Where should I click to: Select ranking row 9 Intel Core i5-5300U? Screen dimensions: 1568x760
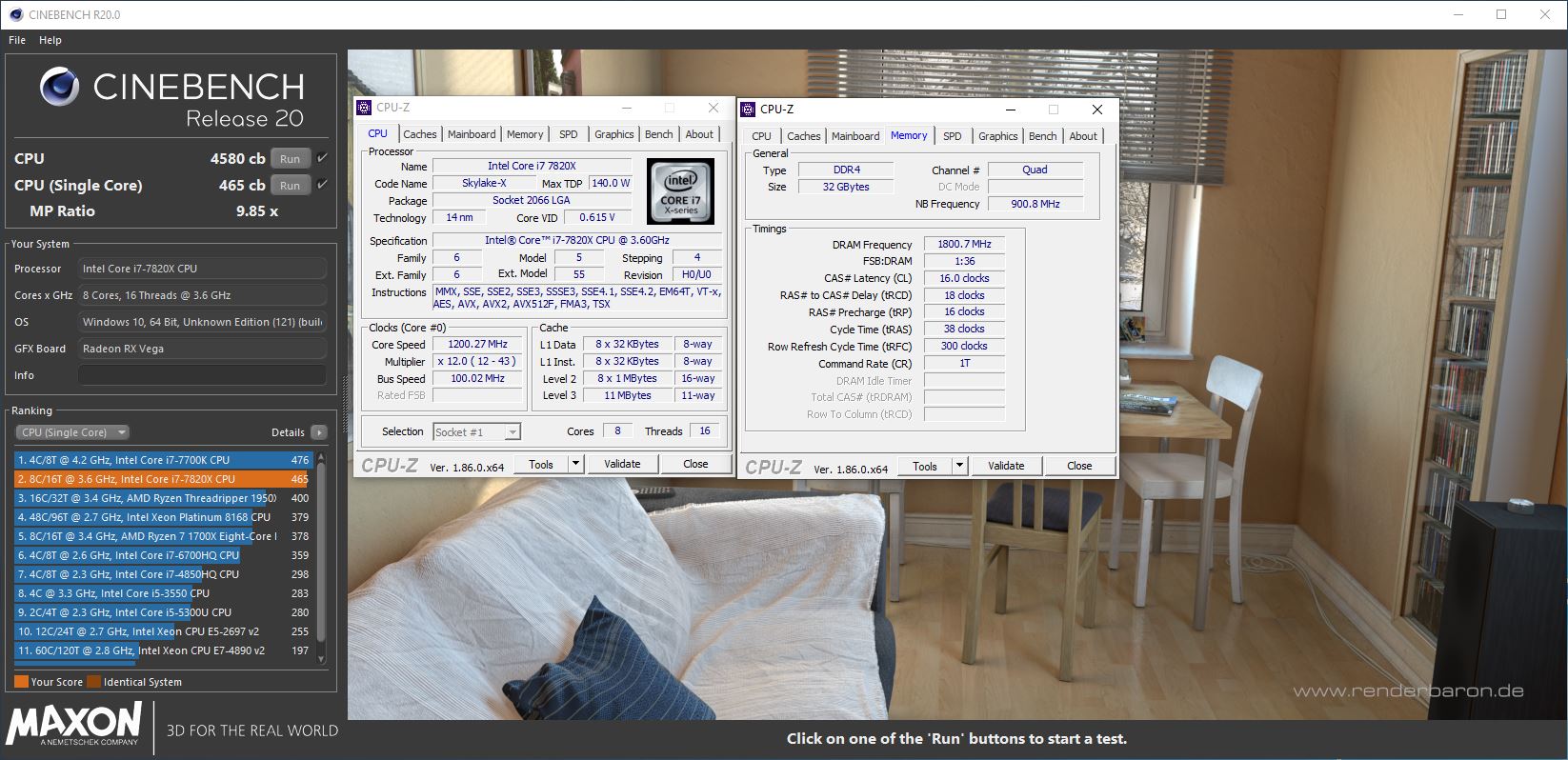coord(164,612)
